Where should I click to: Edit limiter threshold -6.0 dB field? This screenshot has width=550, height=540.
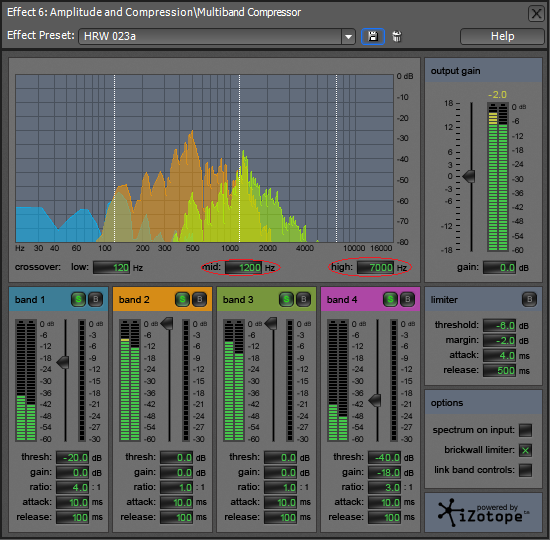coord(499,326)
